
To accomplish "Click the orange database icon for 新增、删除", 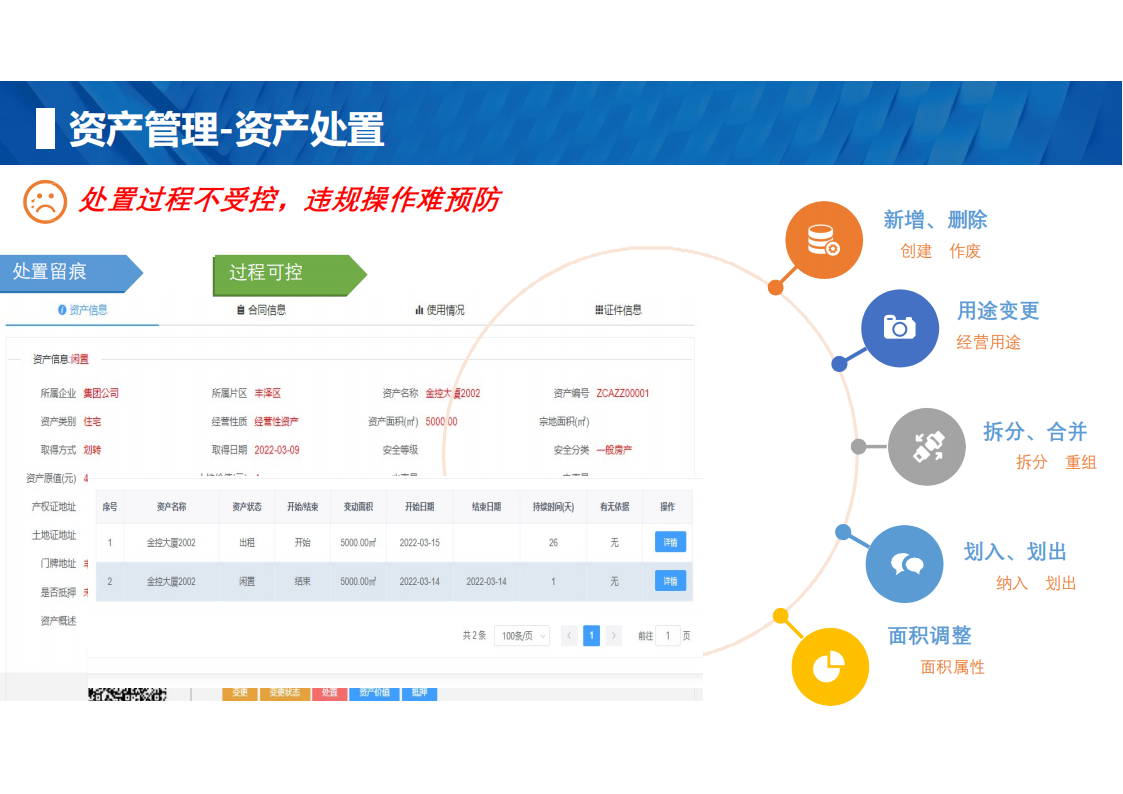I will click(x=824, y=240).
